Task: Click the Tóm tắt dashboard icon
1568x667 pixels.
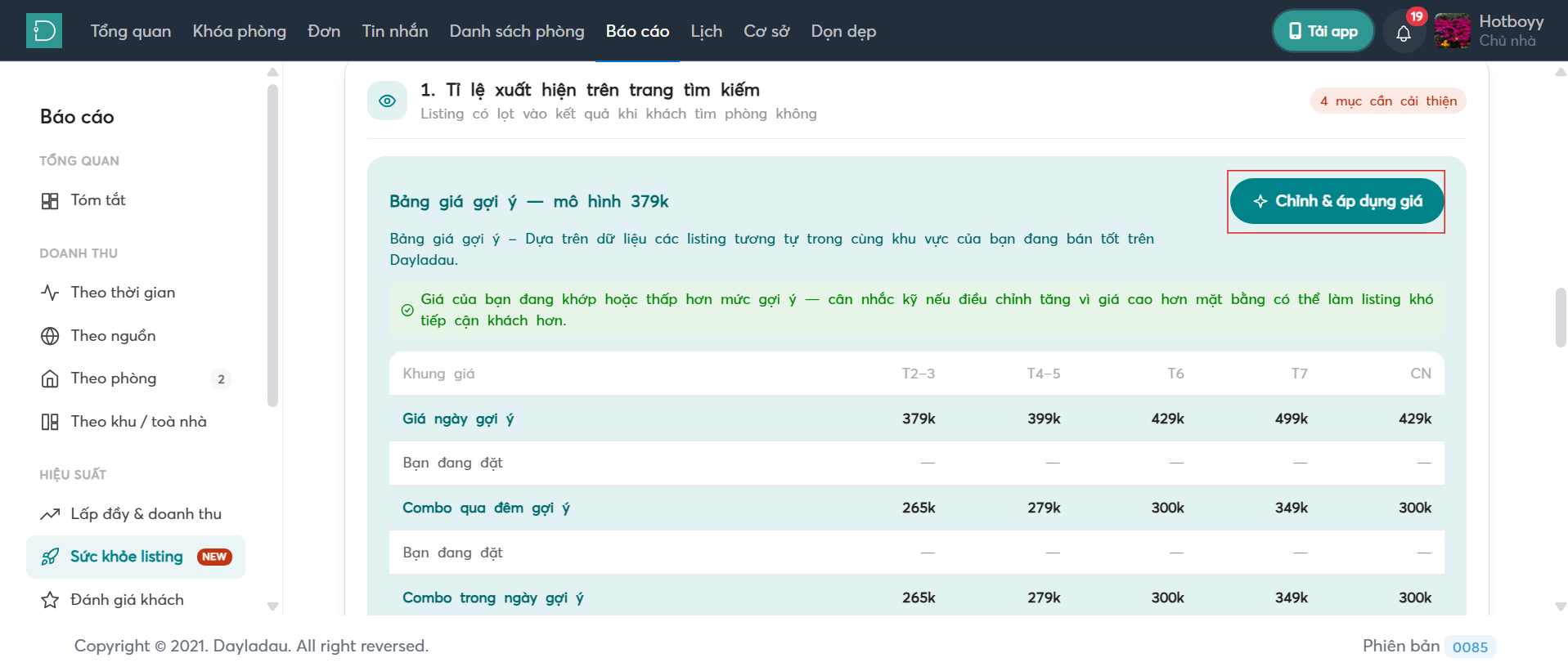Action: click(50, 201)
